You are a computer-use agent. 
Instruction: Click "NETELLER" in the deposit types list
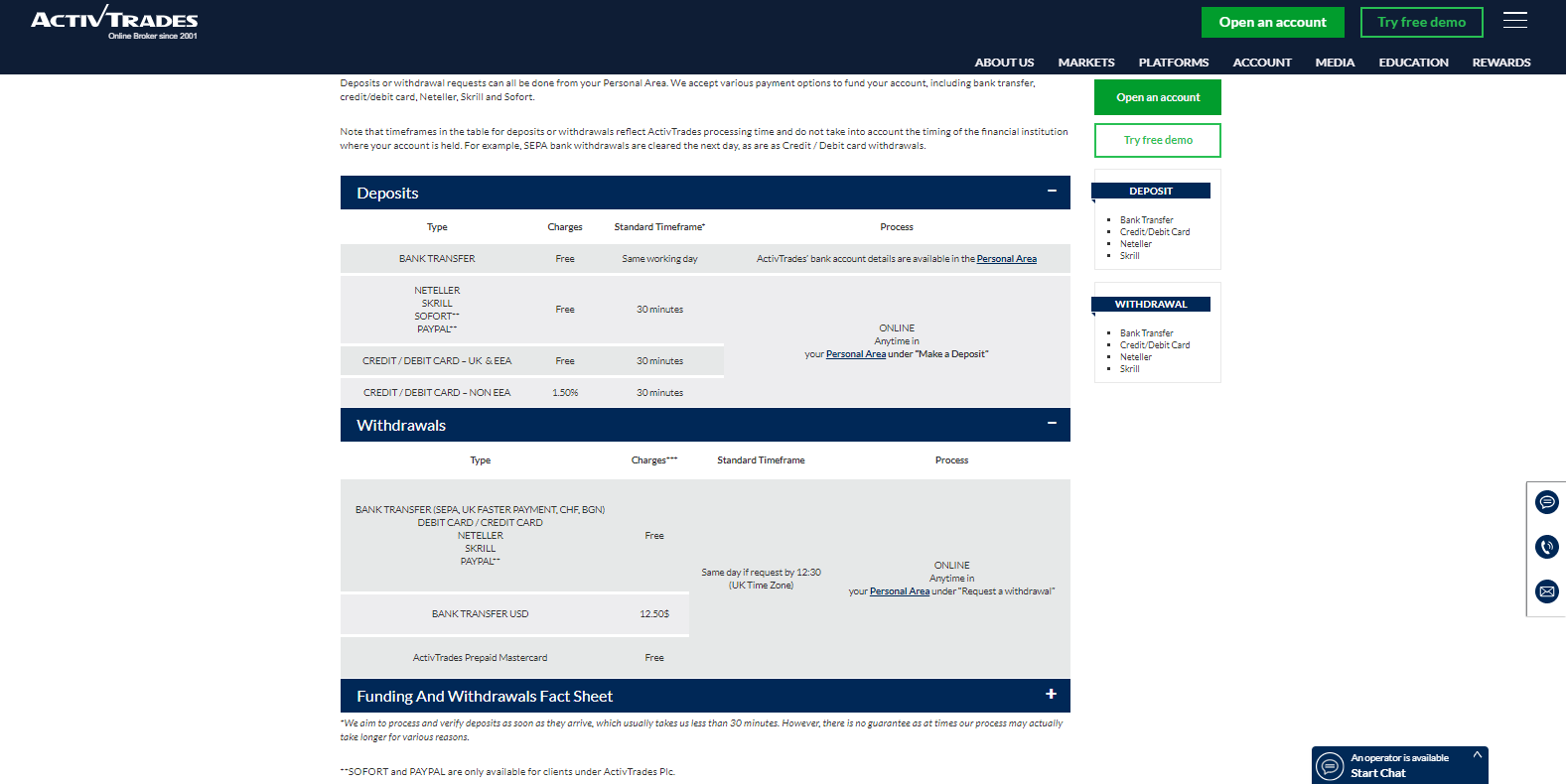[437, 291]
